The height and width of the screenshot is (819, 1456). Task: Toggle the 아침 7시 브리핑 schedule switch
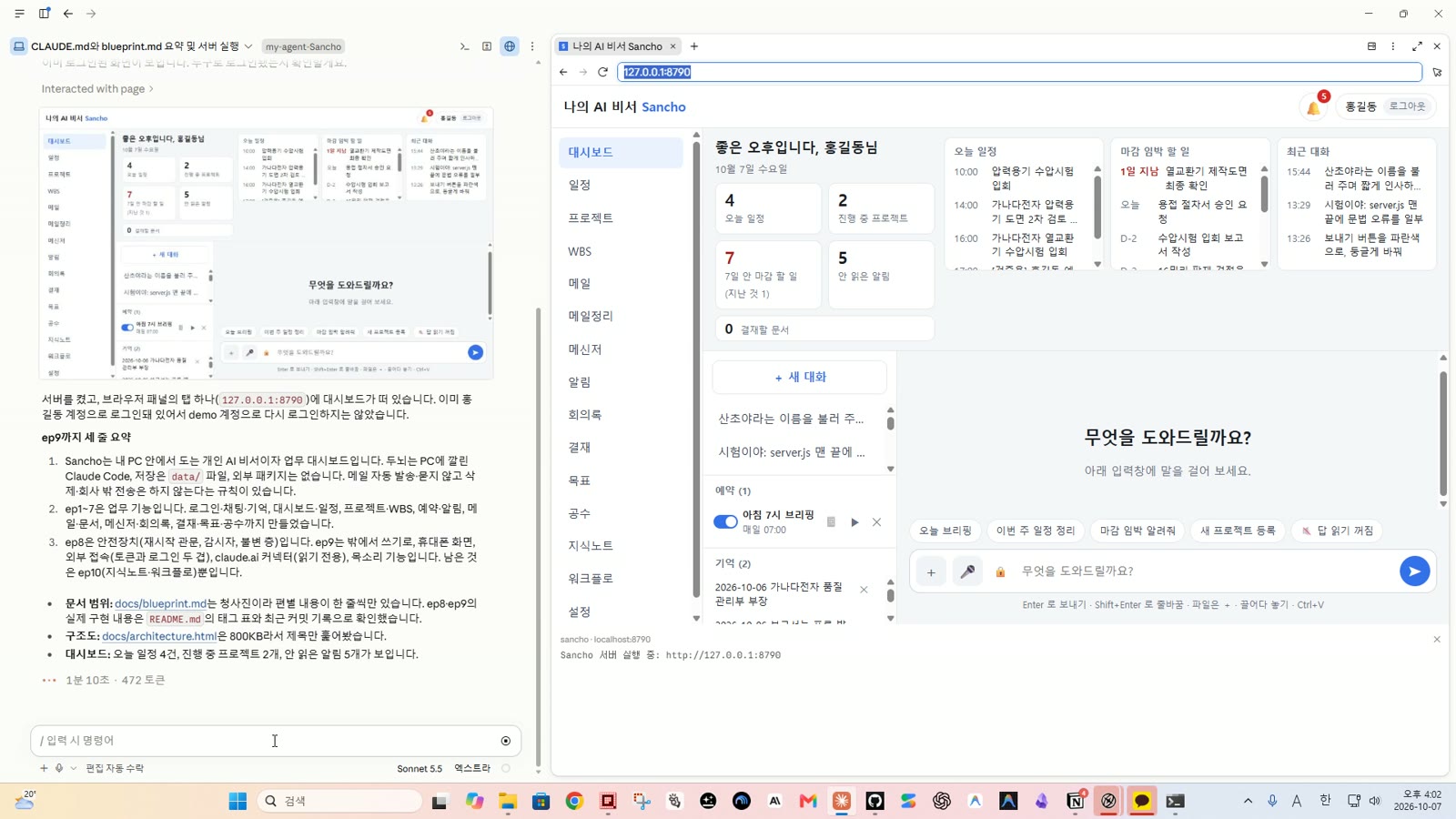pyautogui.click(x=725, y=522)
